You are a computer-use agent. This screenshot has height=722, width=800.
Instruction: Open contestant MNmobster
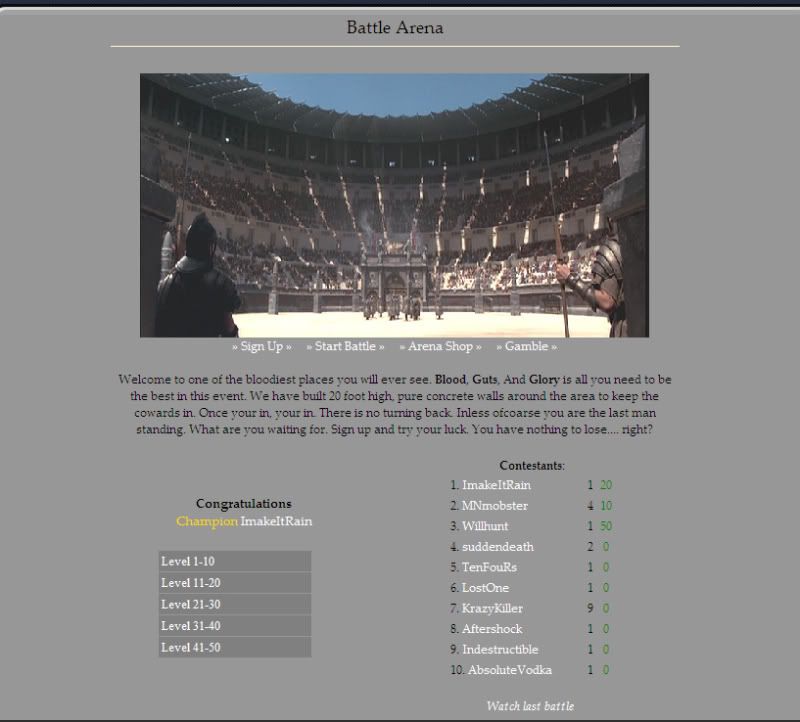pyautogui.click(x=495, y=506)
